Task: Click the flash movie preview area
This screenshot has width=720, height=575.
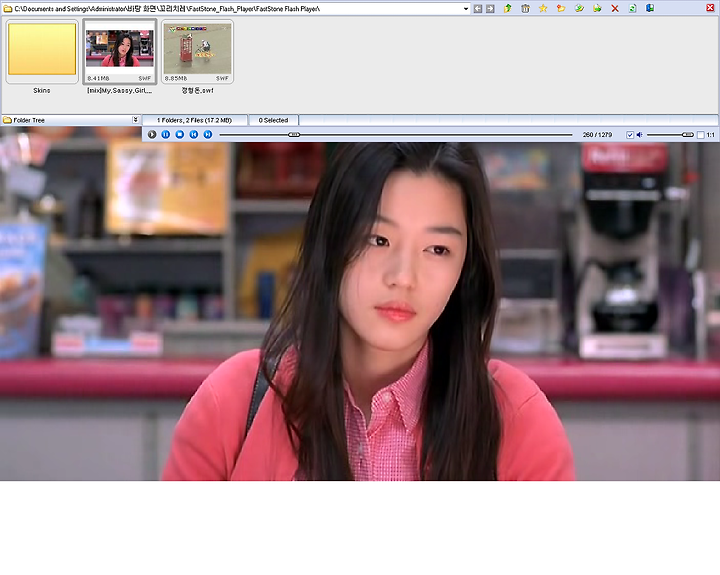Action: tap(360, 311)
